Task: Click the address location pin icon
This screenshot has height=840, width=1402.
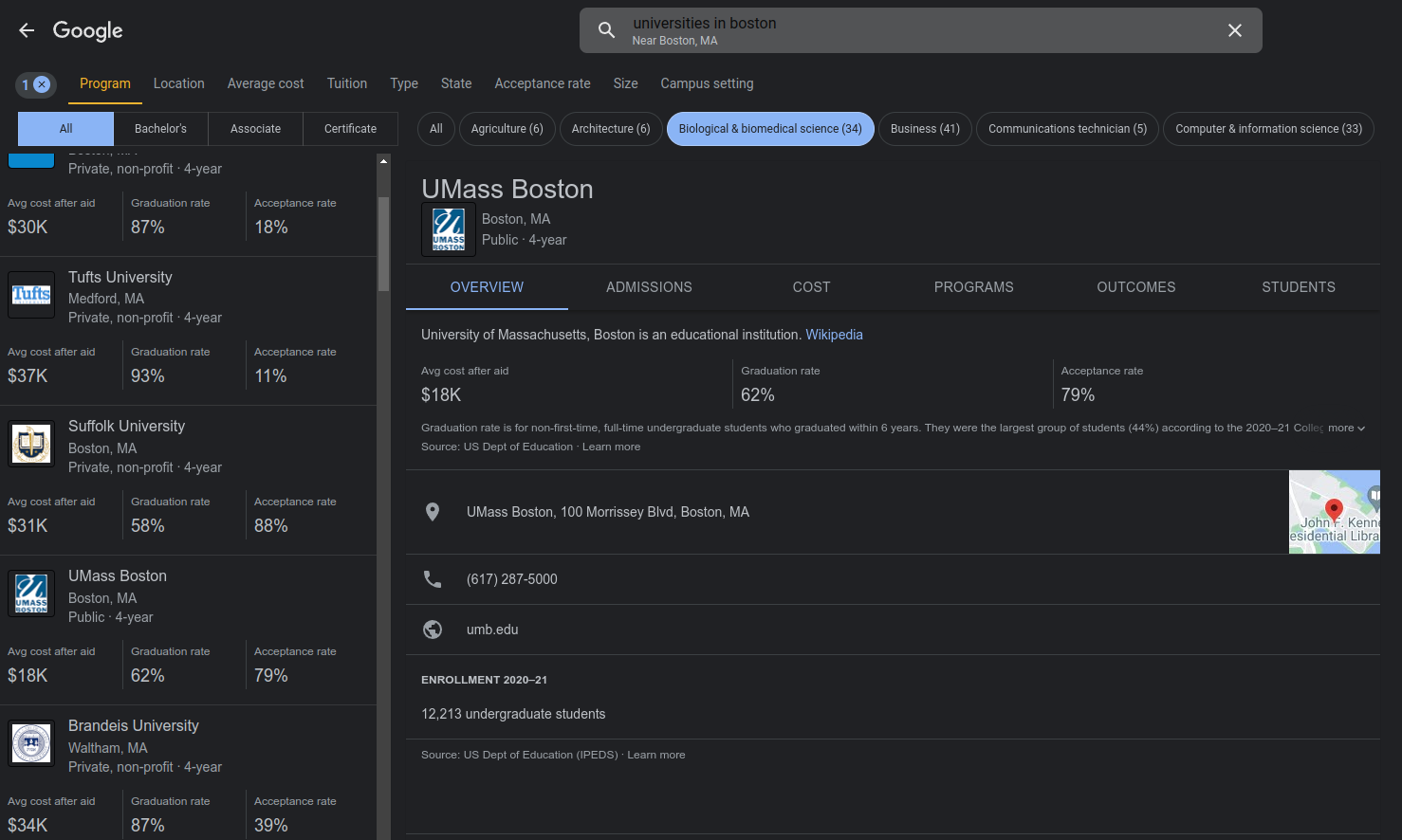Action: pos(433,512)
